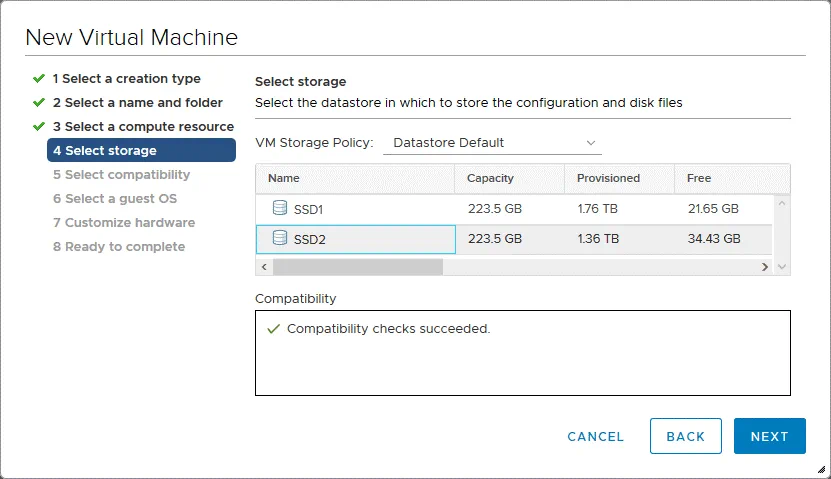This screenshot has width=831, height=479.
Task: Open the VM Storage Policy dropdown
Action: pyautogui.click(x=493, y=143)
